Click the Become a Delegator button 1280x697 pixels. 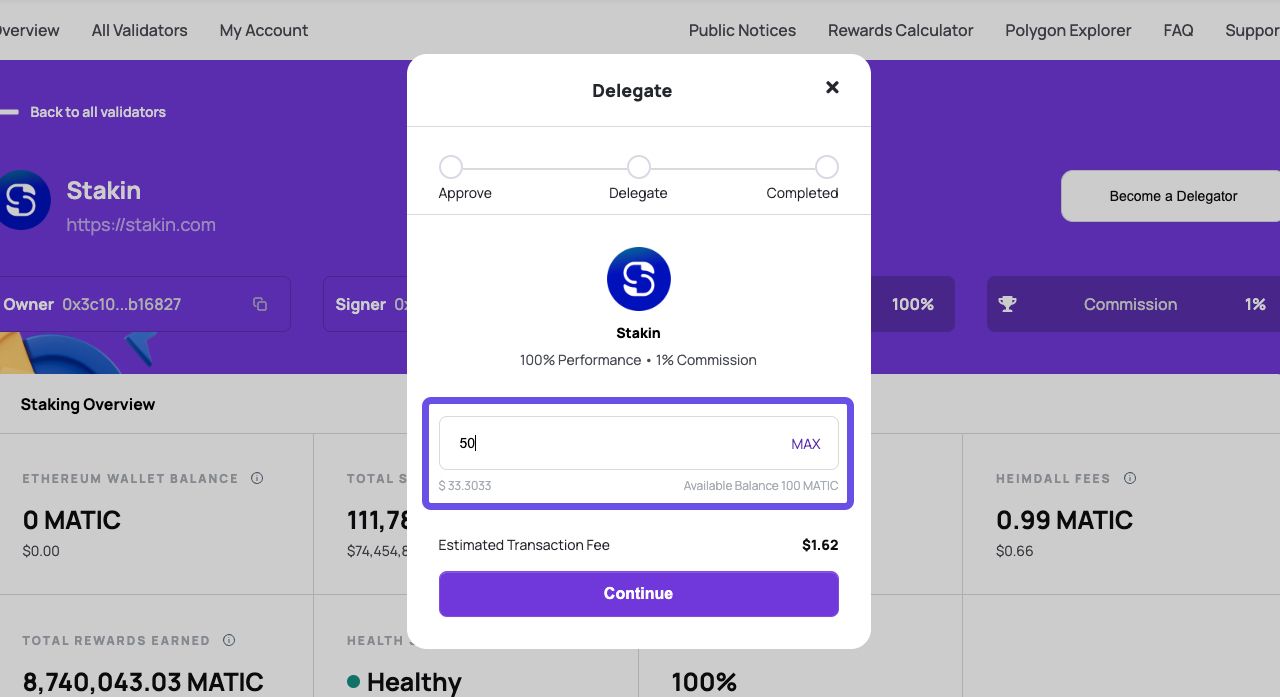[1173, 196]
